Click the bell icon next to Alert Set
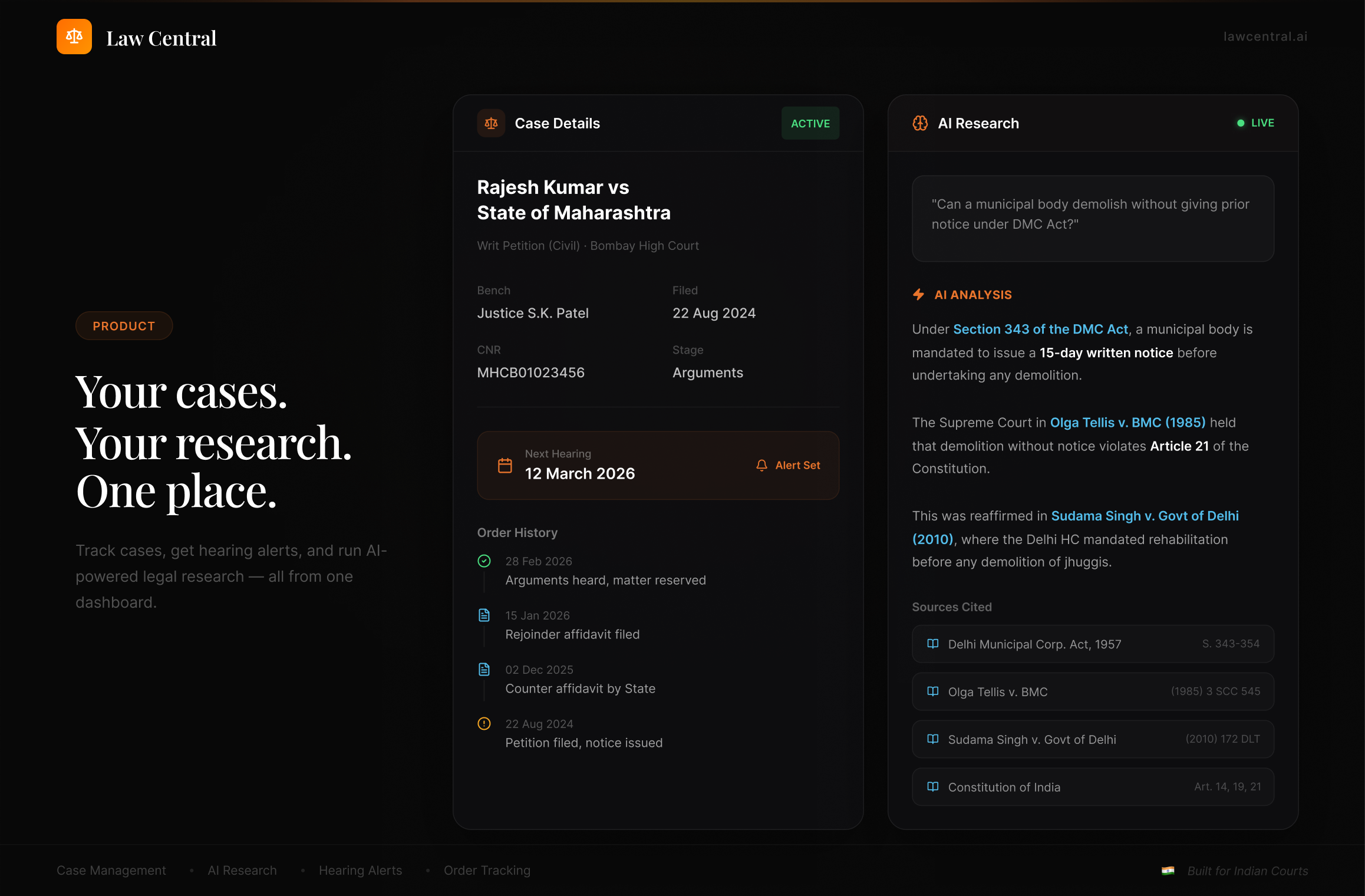The width and height of the screenshot is (1365, 896). point(761,465)
